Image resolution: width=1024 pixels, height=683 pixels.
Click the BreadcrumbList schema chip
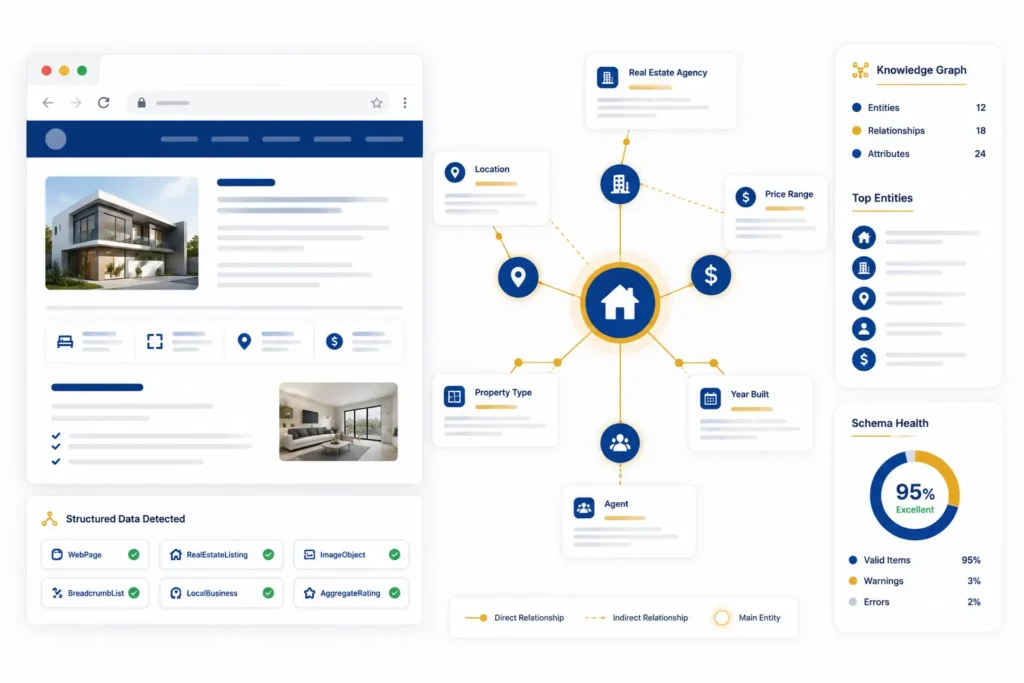(x=95, y=593)
